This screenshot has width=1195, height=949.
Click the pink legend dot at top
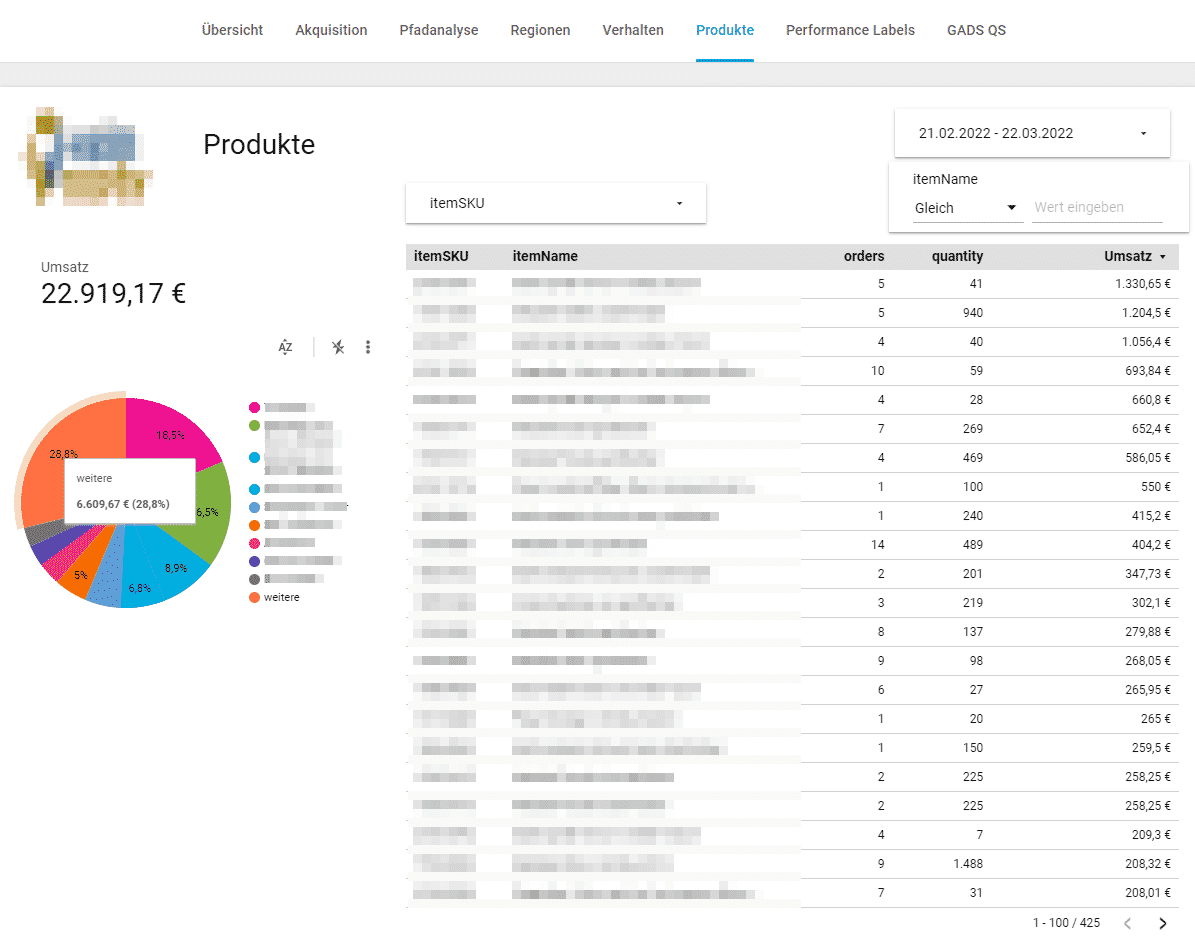(x=255, y=408)
